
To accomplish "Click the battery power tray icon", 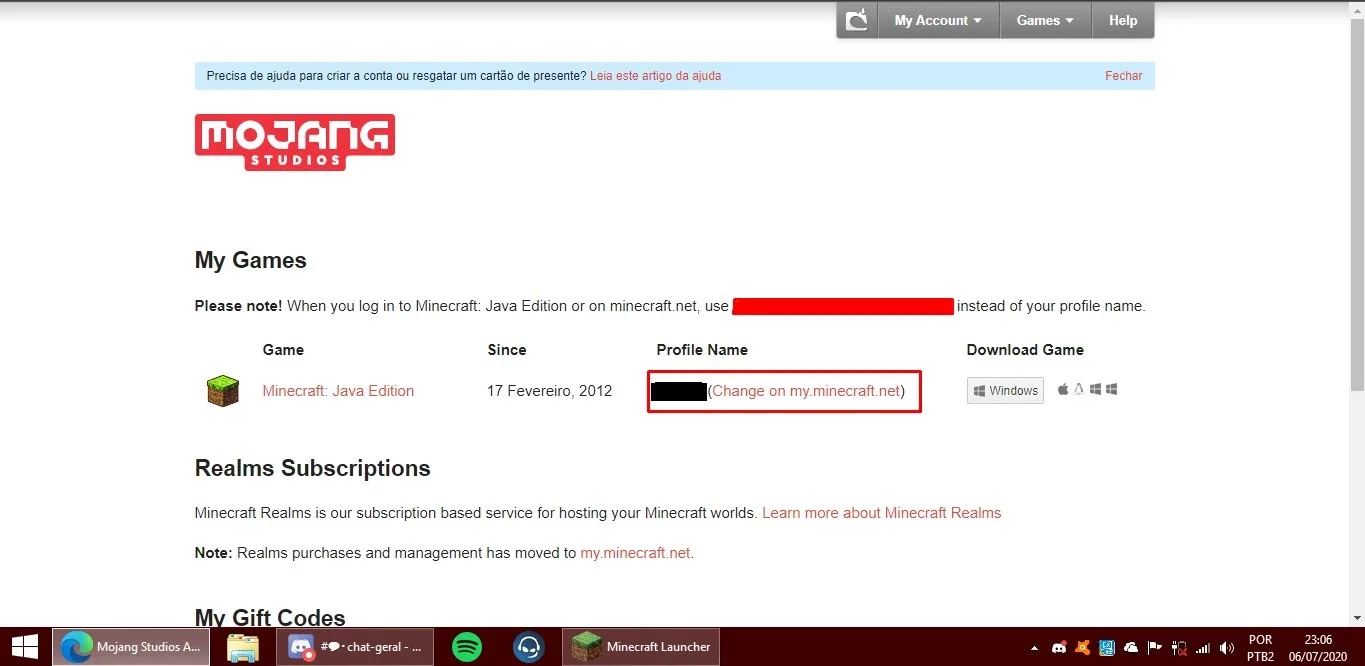I will tap(1179, 648).
